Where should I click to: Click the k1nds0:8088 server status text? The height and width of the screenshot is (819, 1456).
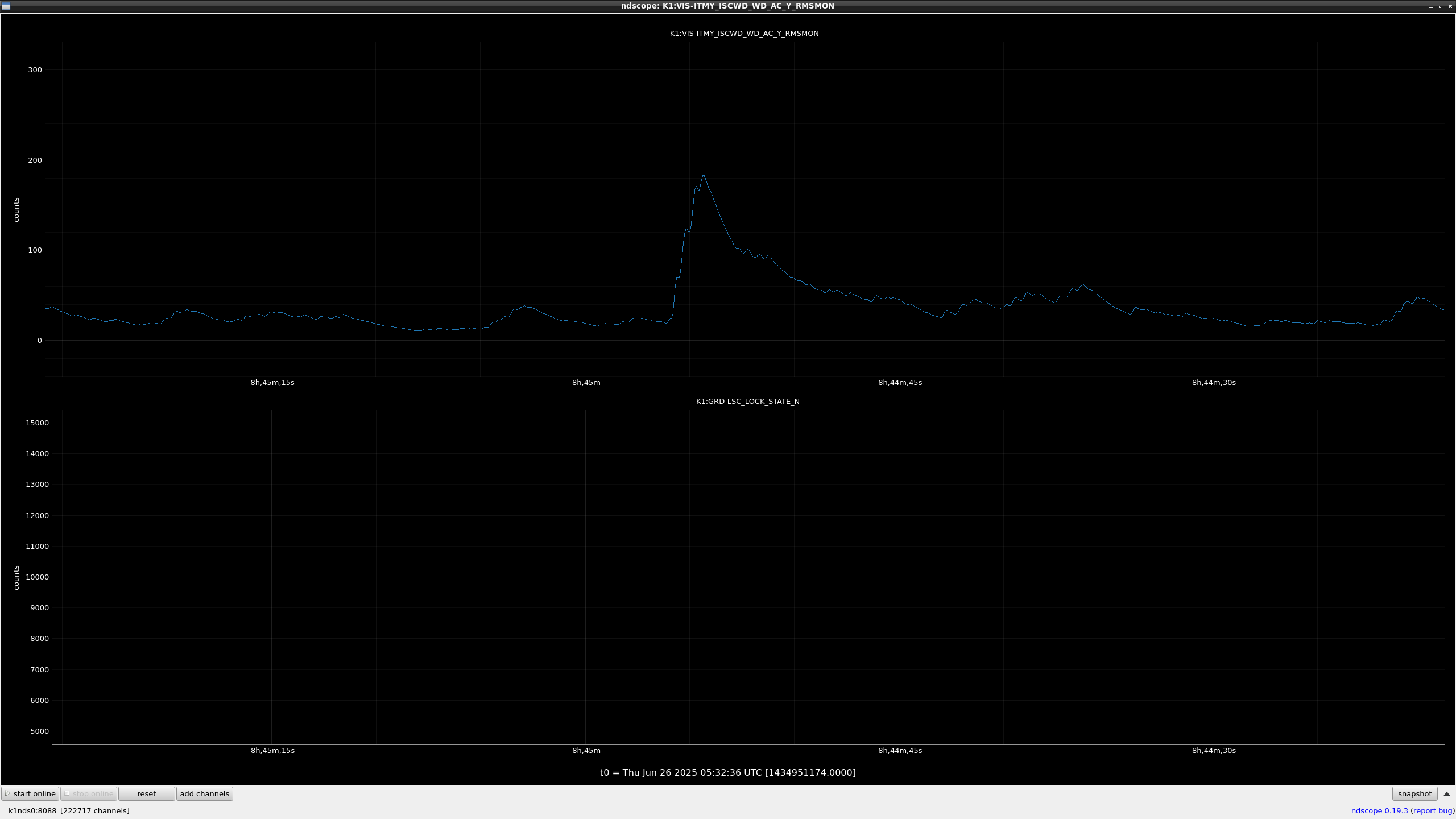pos(32,810)
